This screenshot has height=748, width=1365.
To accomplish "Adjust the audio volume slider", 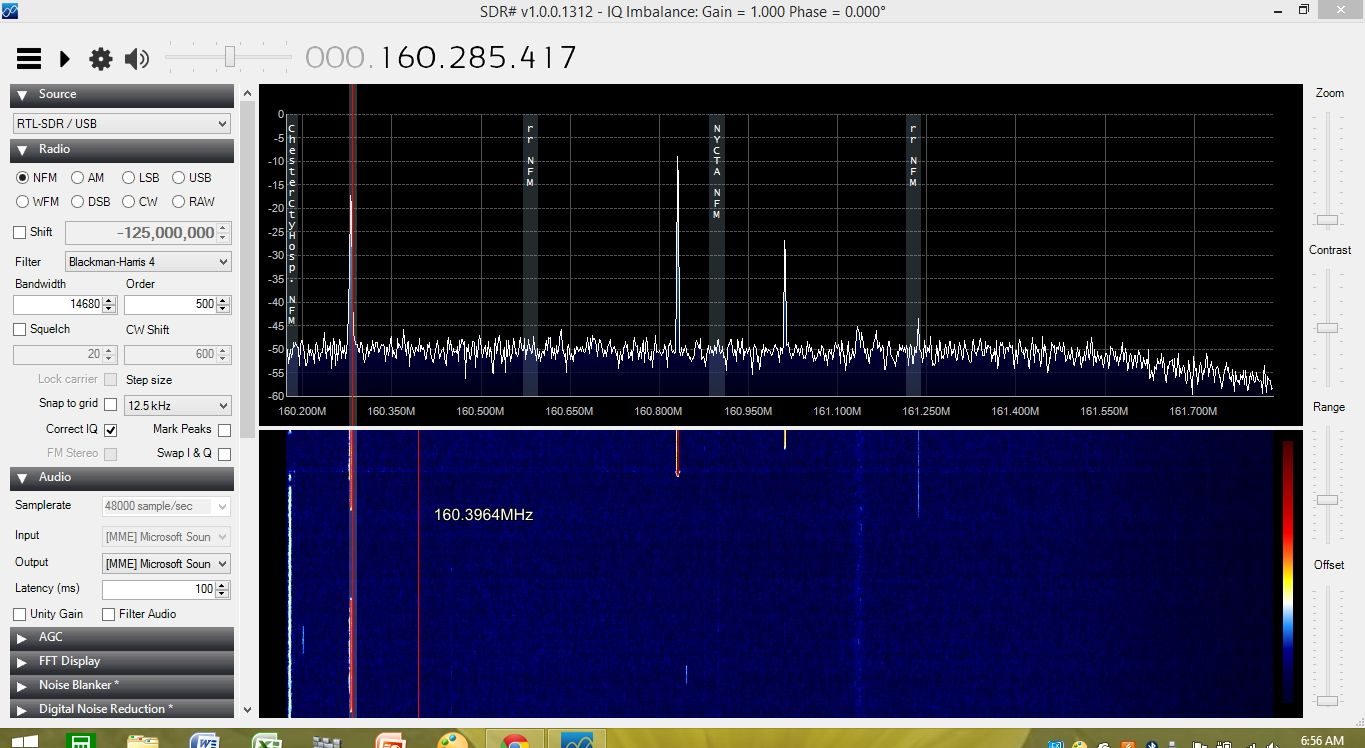I will click(229, 57).
